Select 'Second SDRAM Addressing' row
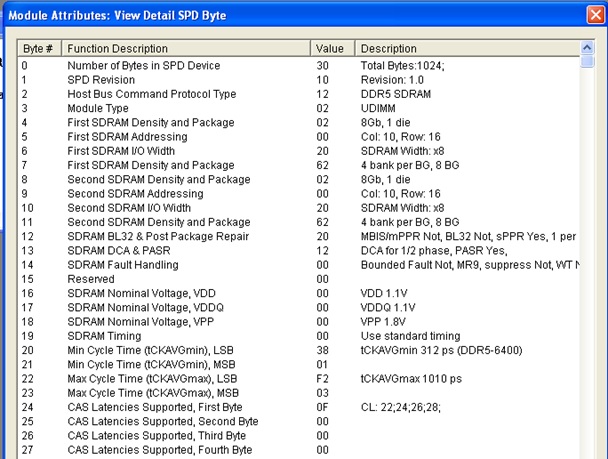This screenshot has width=608, height=459. point(299,193)
